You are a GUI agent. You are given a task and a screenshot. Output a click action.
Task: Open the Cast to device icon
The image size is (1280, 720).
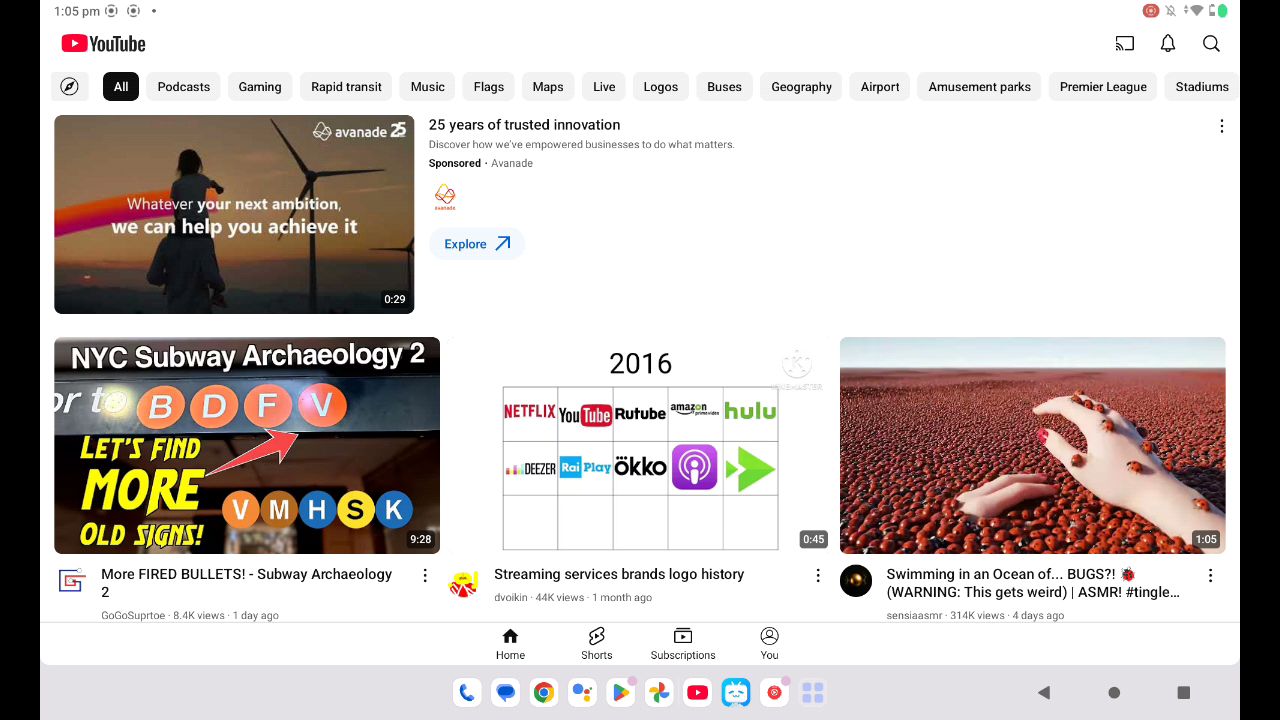click(1125, 44)
